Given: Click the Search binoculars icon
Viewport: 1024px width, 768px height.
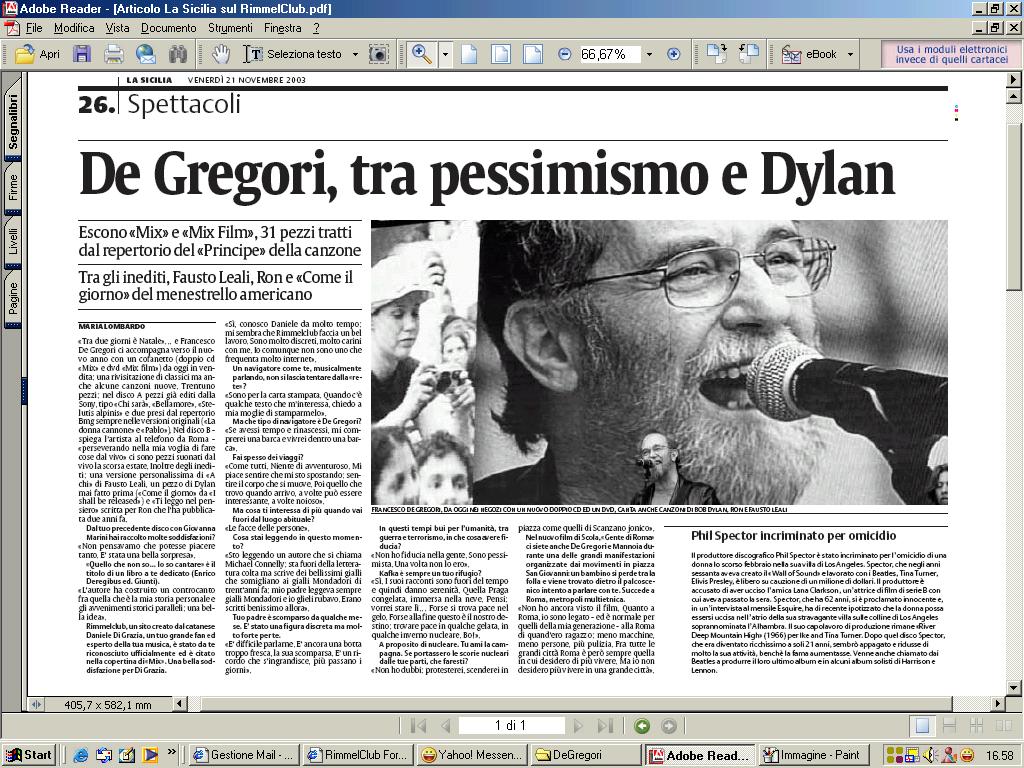Looking at the screenshot, I should pyautogui.click(x=178, y=54).
